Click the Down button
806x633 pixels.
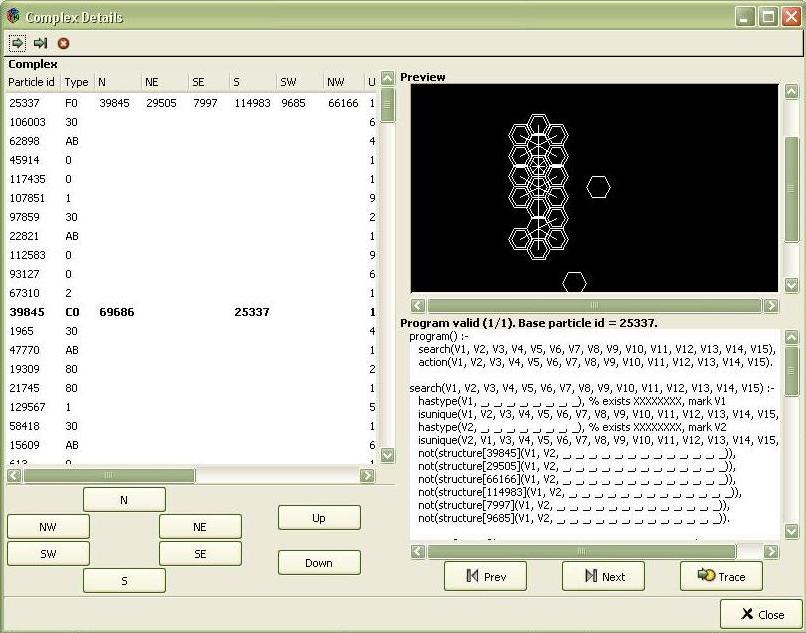pyautogui.click(x=319, y=563)
